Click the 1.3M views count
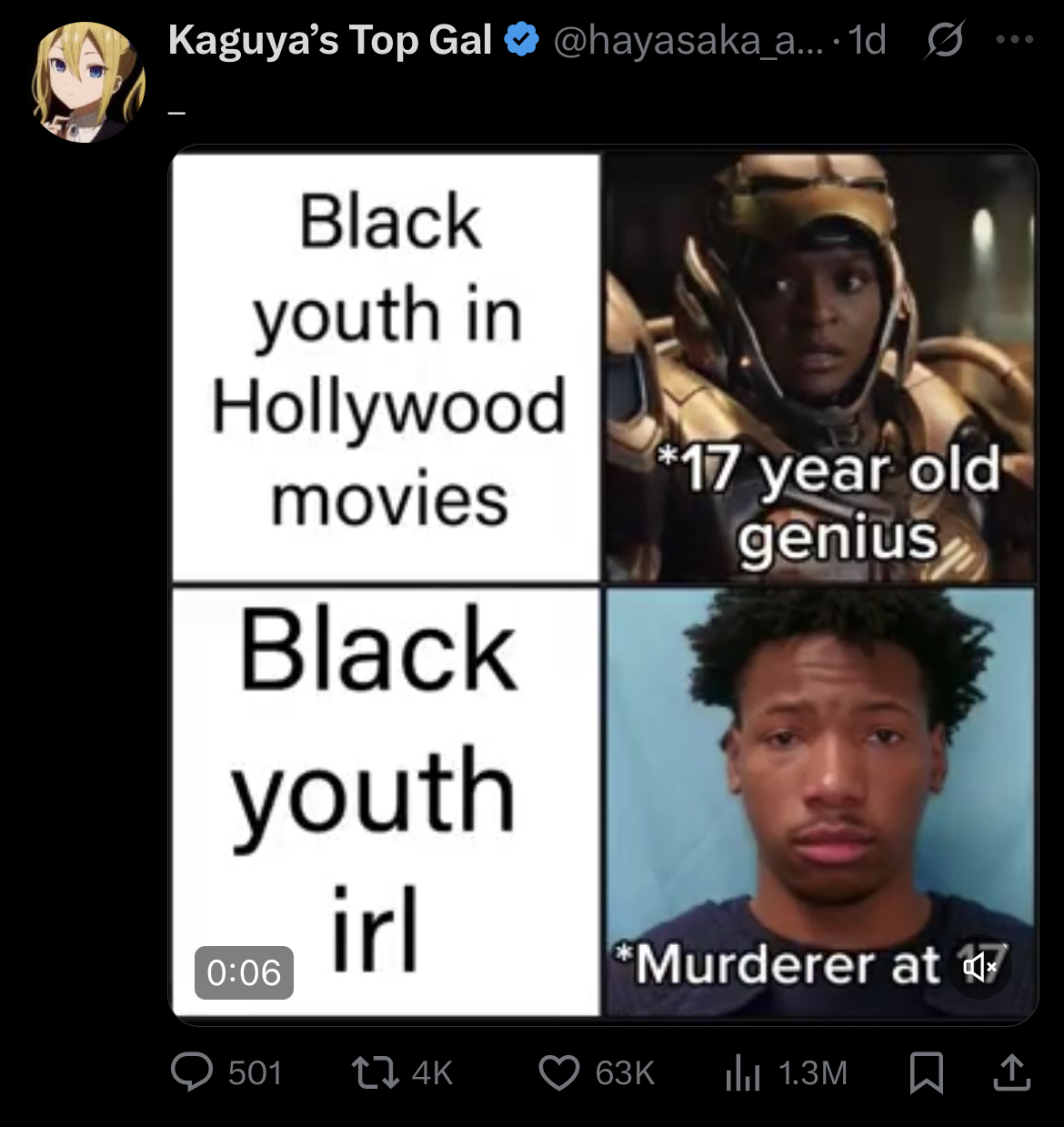This screenshot has width=1064, height=1127. (x=813, y=1073)
